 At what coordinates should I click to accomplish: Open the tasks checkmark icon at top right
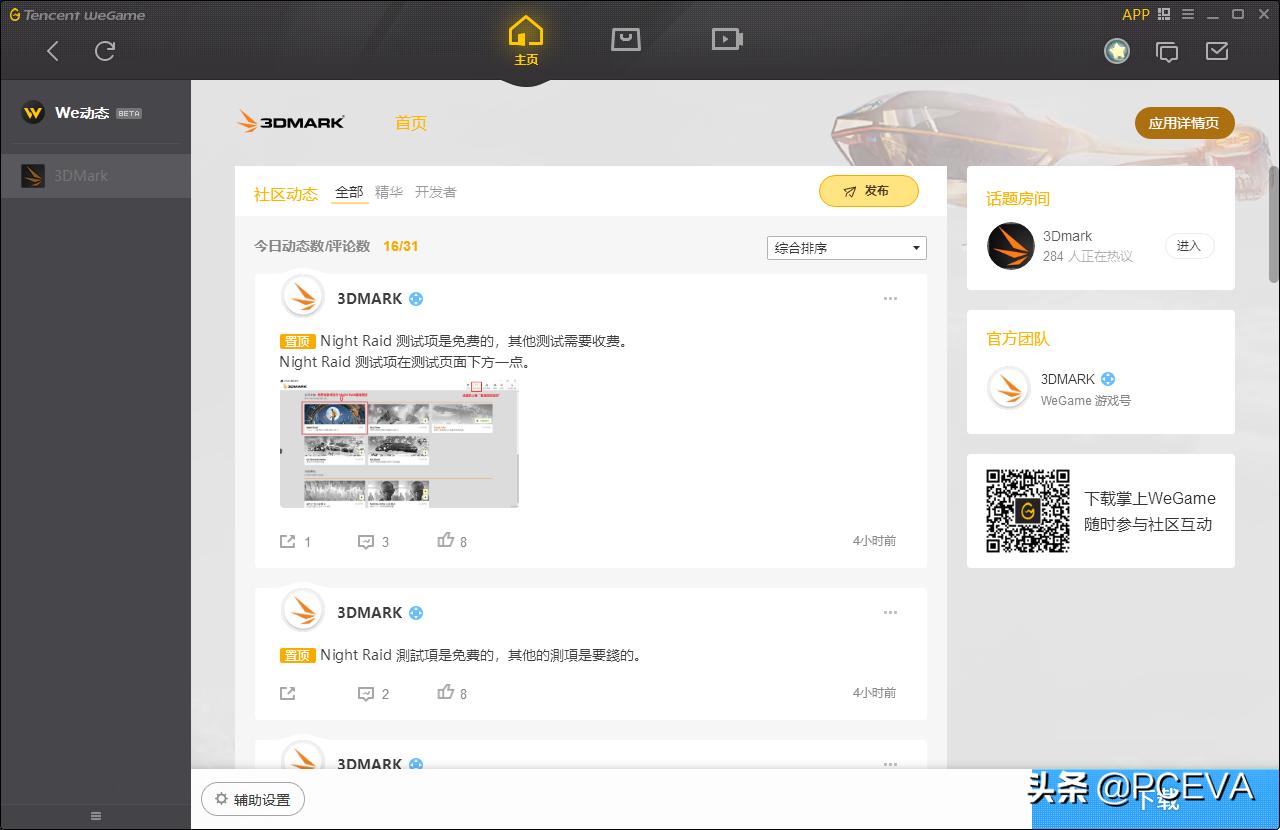(x=1217, y=51)
